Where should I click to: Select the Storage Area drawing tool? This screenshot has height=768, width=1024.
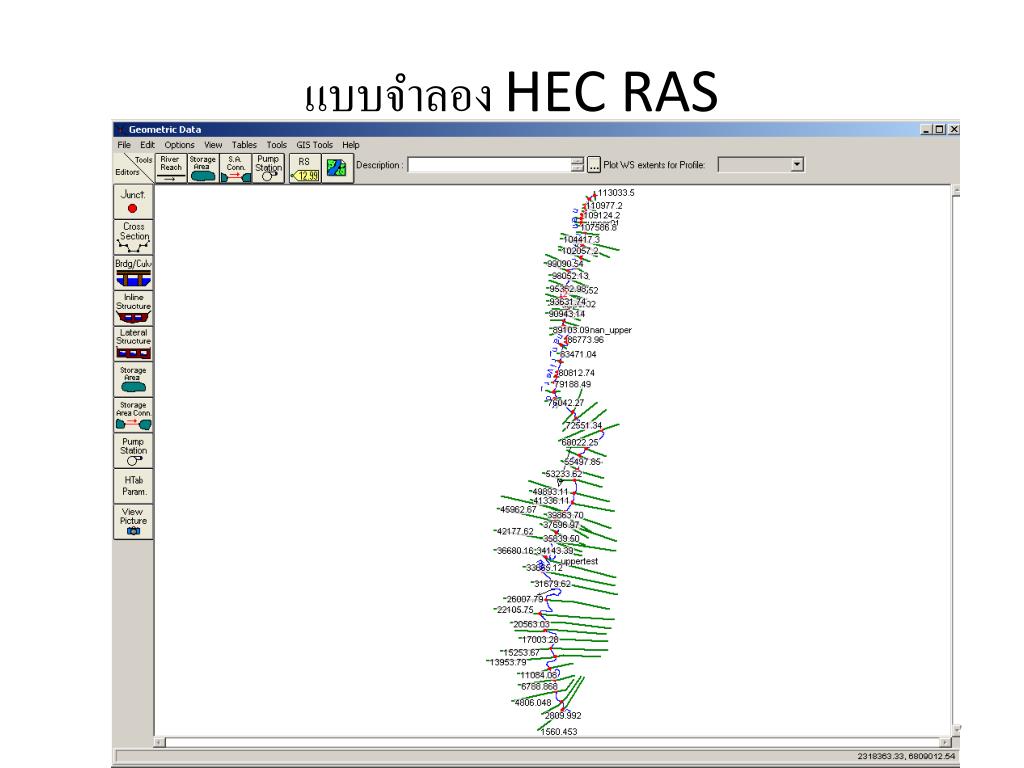pyautogui.click(x=202, y=168)
